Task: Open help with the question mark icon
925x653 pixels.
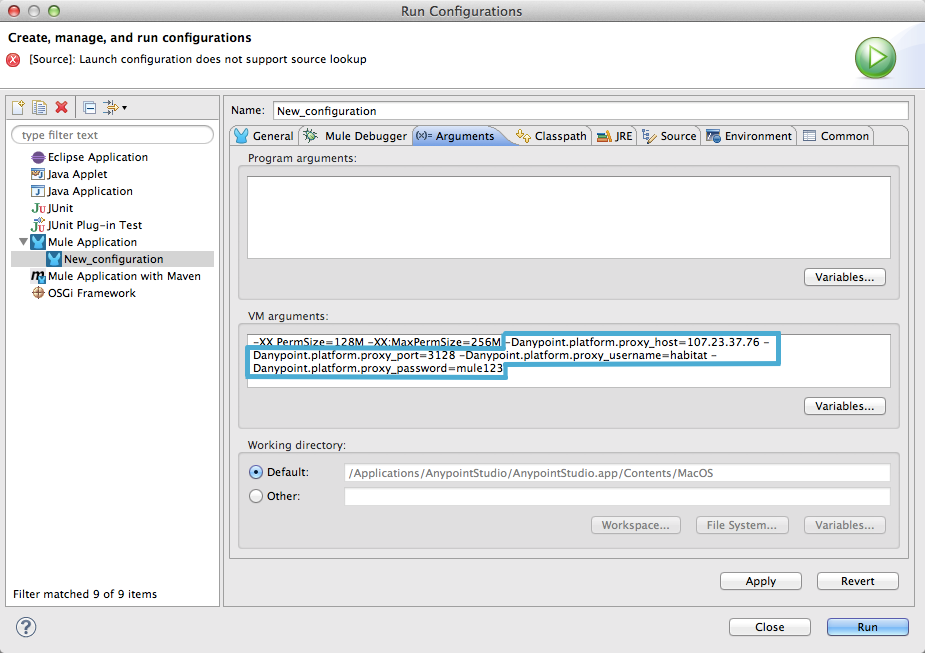Action: click(x=24, y=627)
